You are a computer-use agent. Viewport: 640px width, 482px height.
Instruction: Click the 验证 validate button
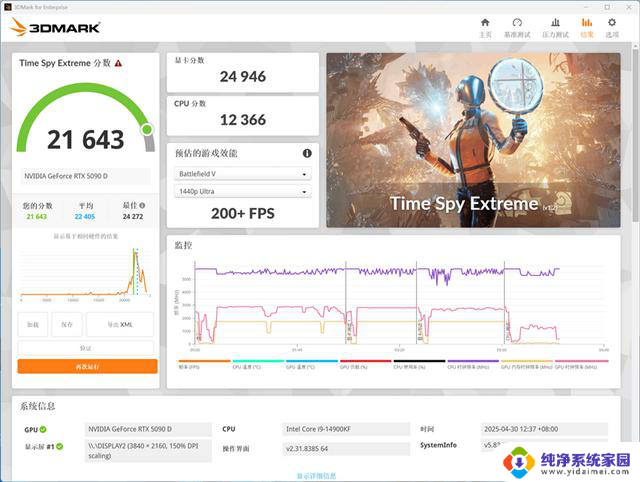click(x=86, y=348)
